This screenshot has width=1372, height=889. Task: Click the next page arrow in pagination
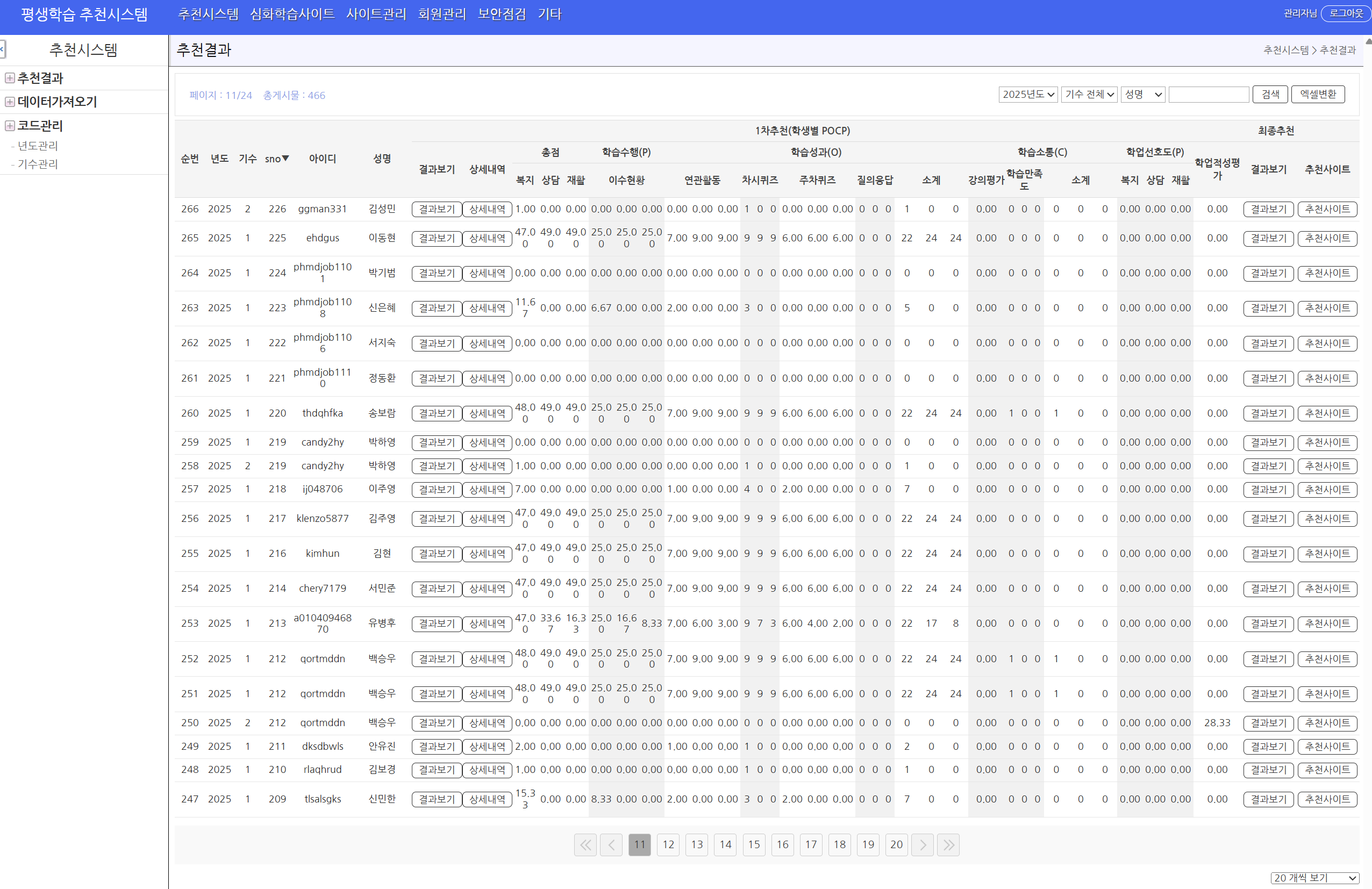[x=922, y=844]
